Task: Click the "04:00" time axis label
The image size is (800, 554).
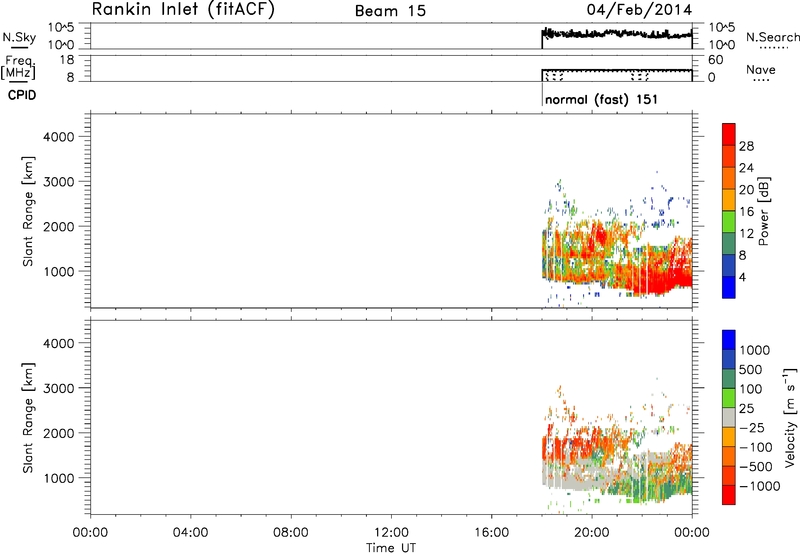Action: [x=190, y=533]
